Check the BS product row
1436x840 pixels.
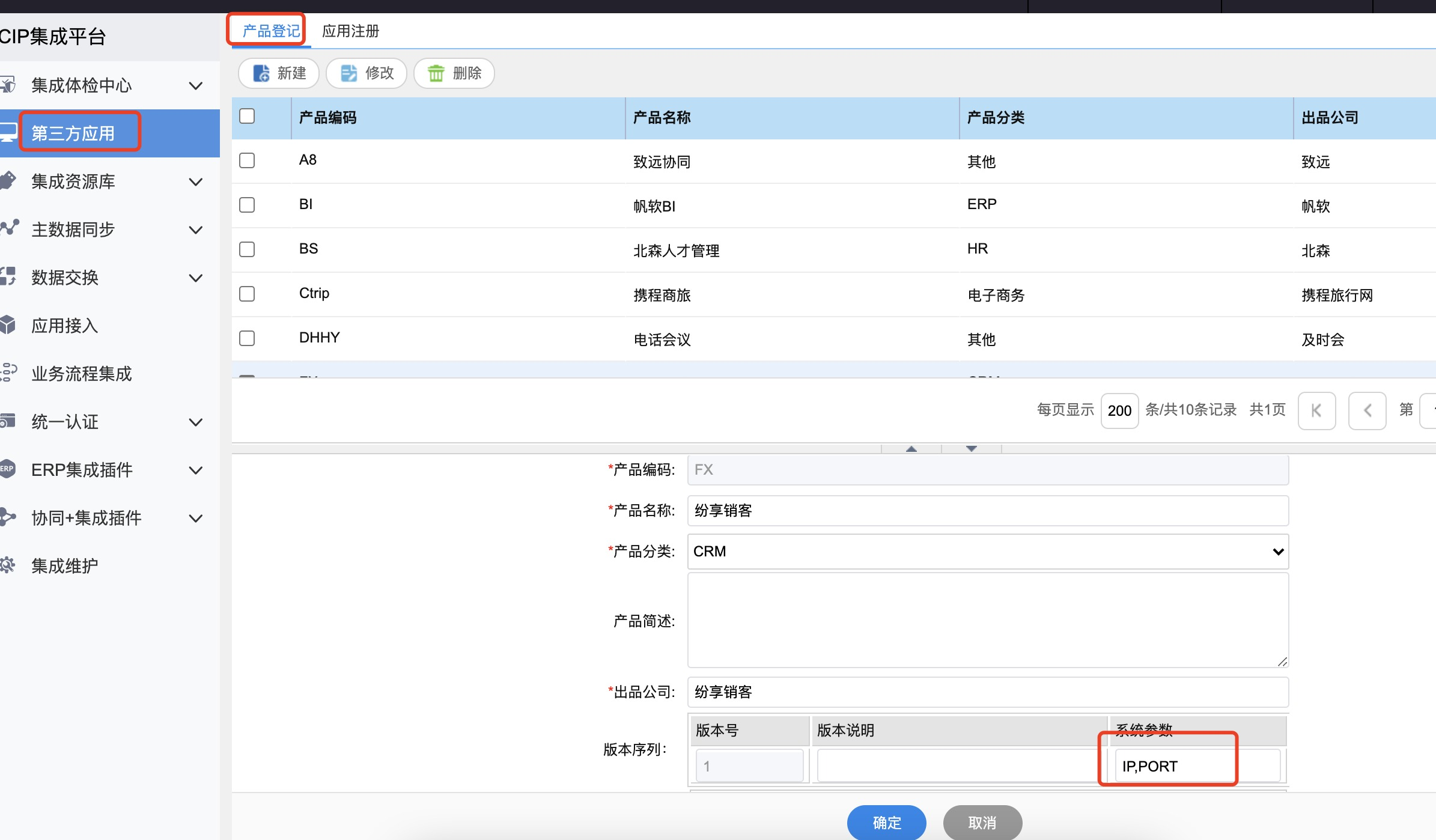247,249
